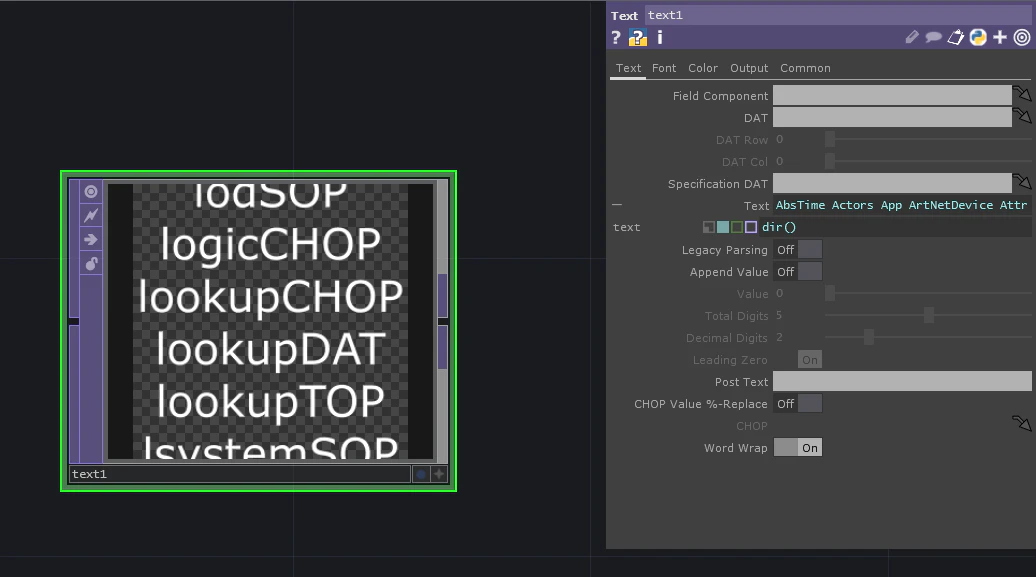Switch to the Common tab
Screen dimensions: 1036x577
pos(805,68)
